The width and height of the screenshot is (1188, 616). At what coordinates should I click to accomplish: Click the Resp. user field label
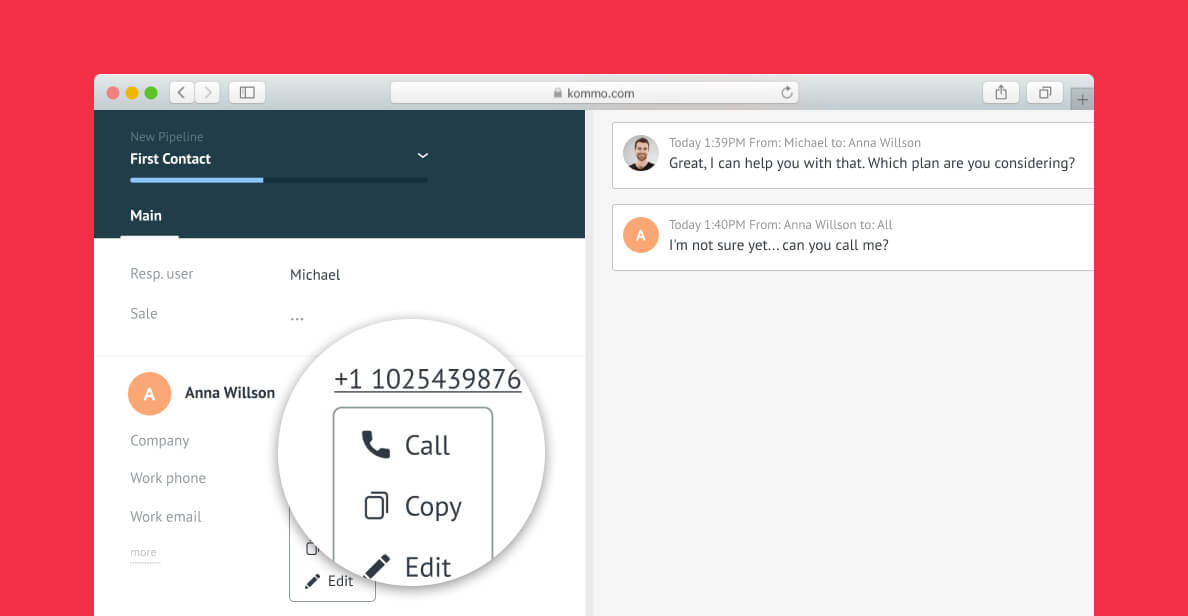(x=161, y=274)
